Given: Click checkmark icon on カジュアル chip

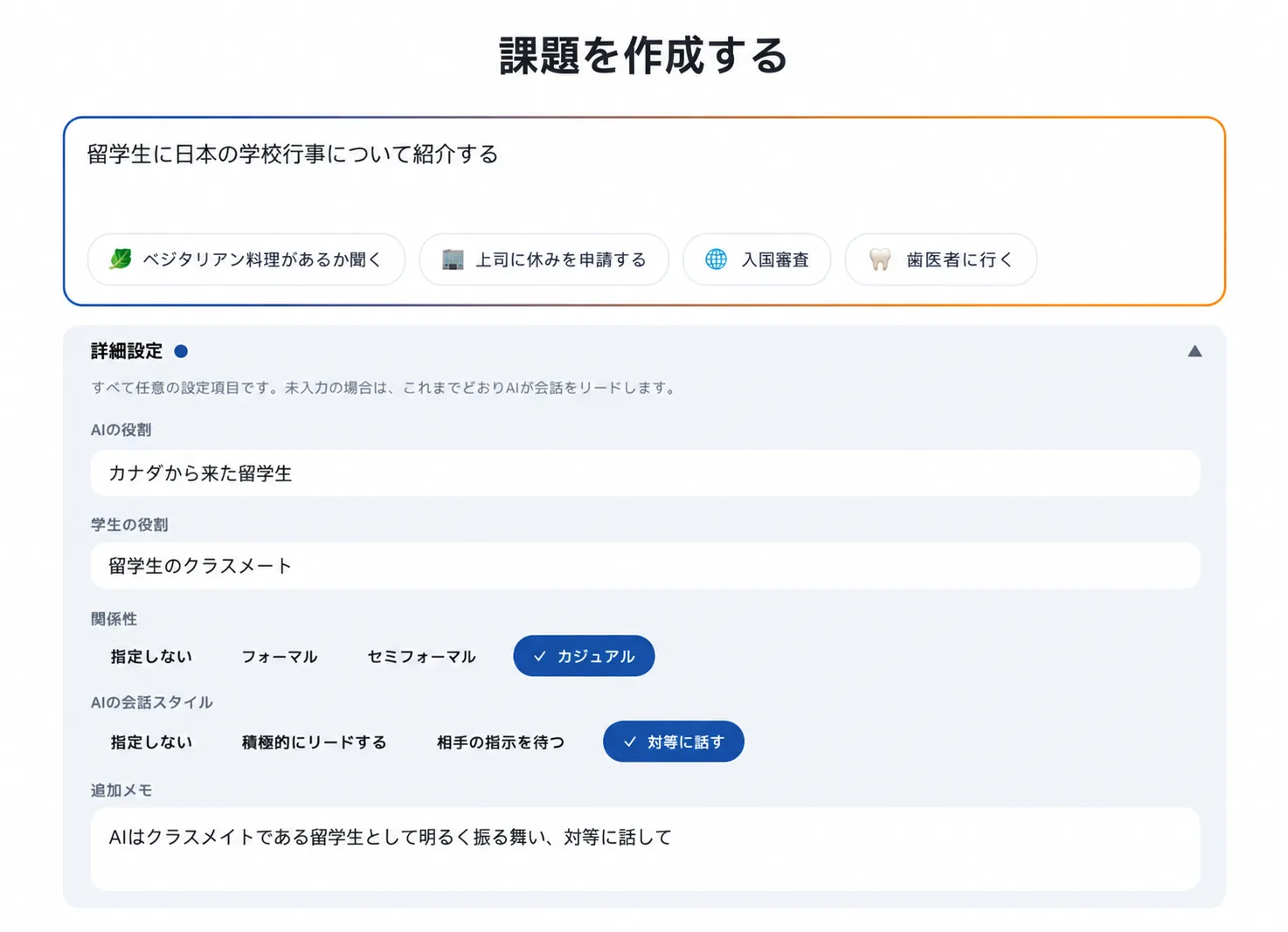Looking at the screenshot, I should pos(539,656).
